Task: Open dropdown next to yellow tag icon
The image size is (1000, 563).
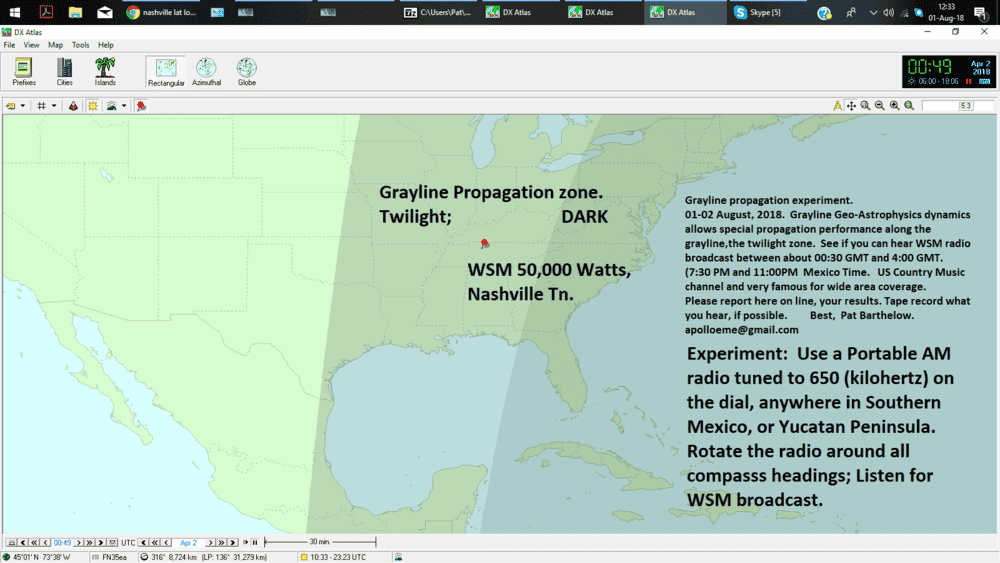Action: pos(23,106)
